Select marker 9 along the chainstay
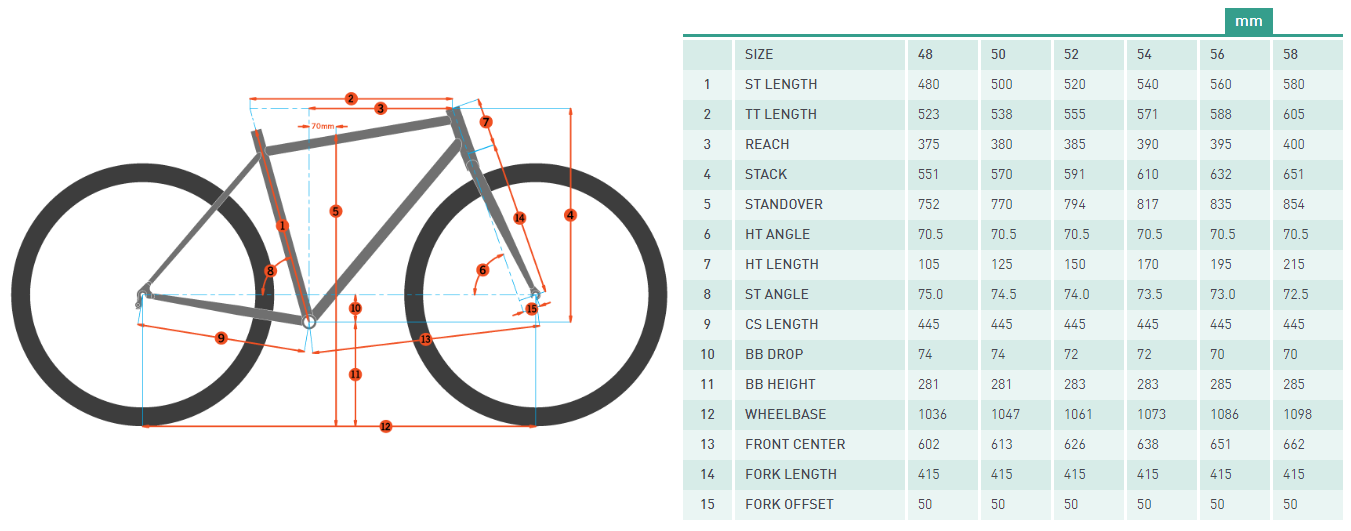 [x=221, y=338]
